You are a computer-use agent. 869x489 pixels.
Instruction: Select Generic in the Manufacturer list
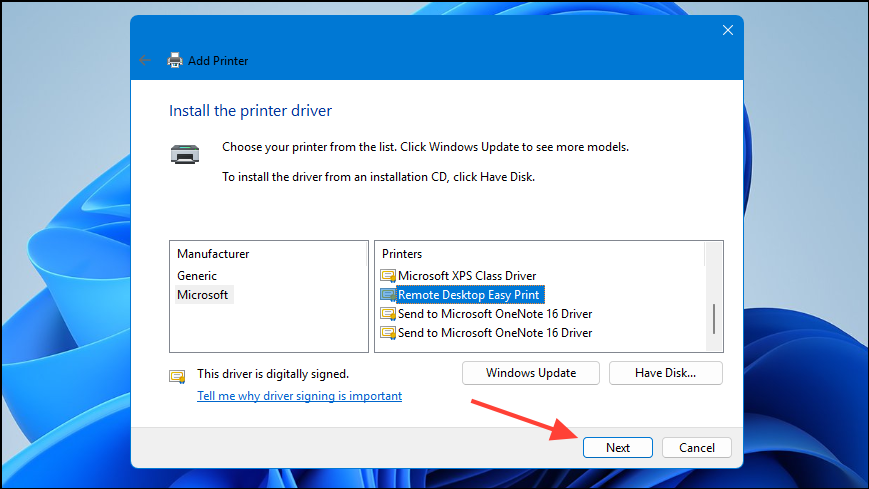point(197,276)
